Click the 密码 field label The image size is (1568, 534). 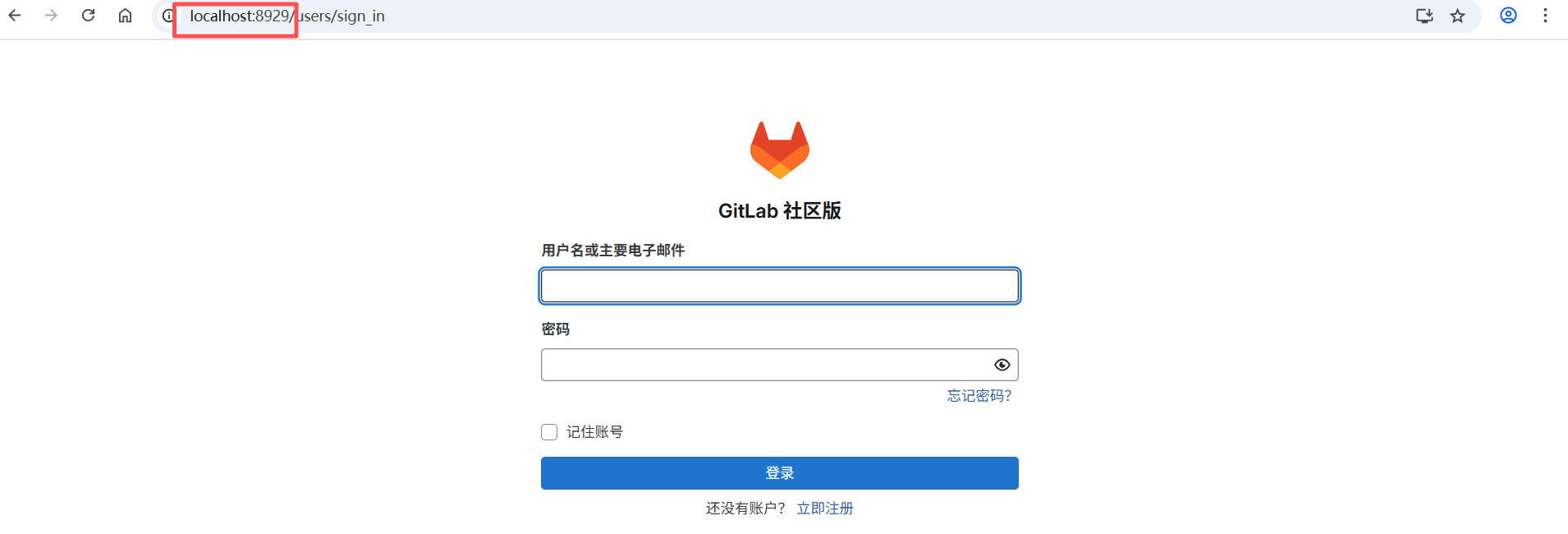click(x=556, y=329)
